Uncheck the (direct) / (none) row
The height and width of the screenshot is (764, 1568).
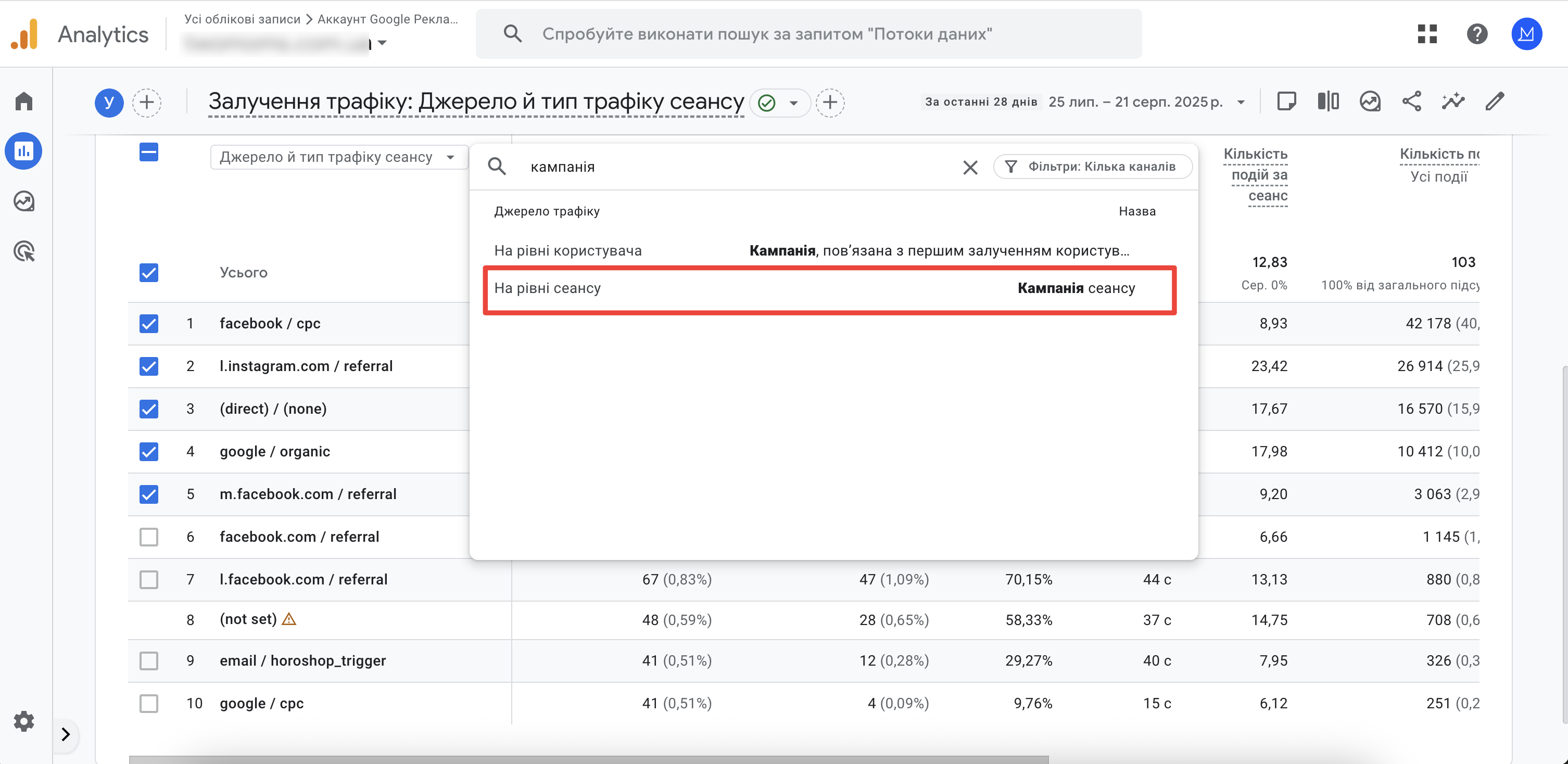click(x=148, y=409)
